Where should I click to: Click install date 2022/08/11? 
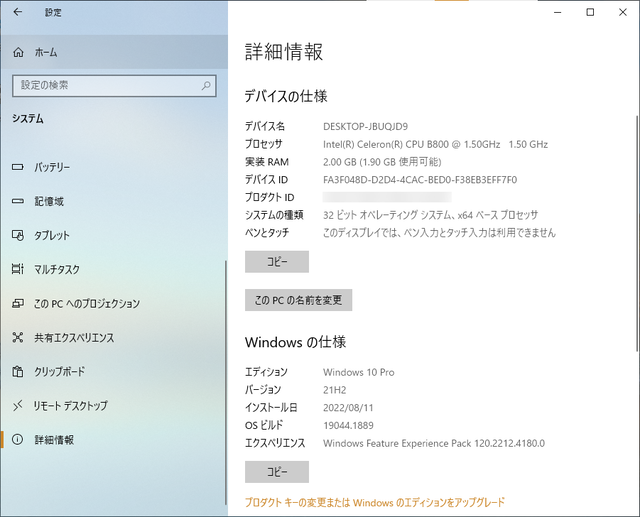click(x=348, y=408)
